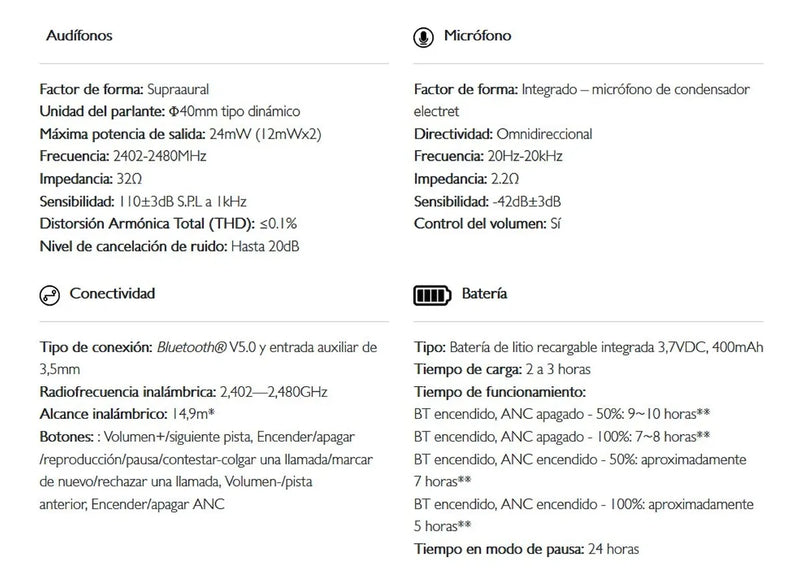Click the Nivel de cancelación de ruido label
800x587 pixels.
pyautogui.click(x=134, y=244)
